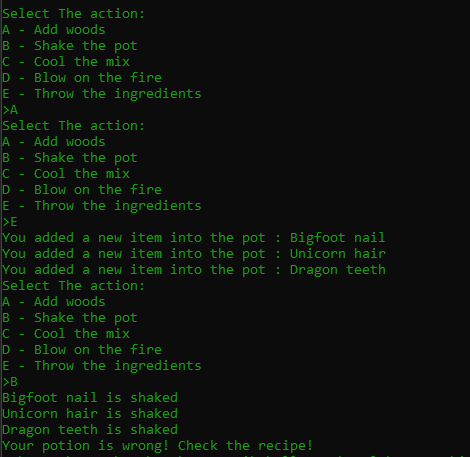This screenshot has height=457, width=470.
Task: Click "Throw the ingredients" directly above ">A"
Action: [118, 94]
